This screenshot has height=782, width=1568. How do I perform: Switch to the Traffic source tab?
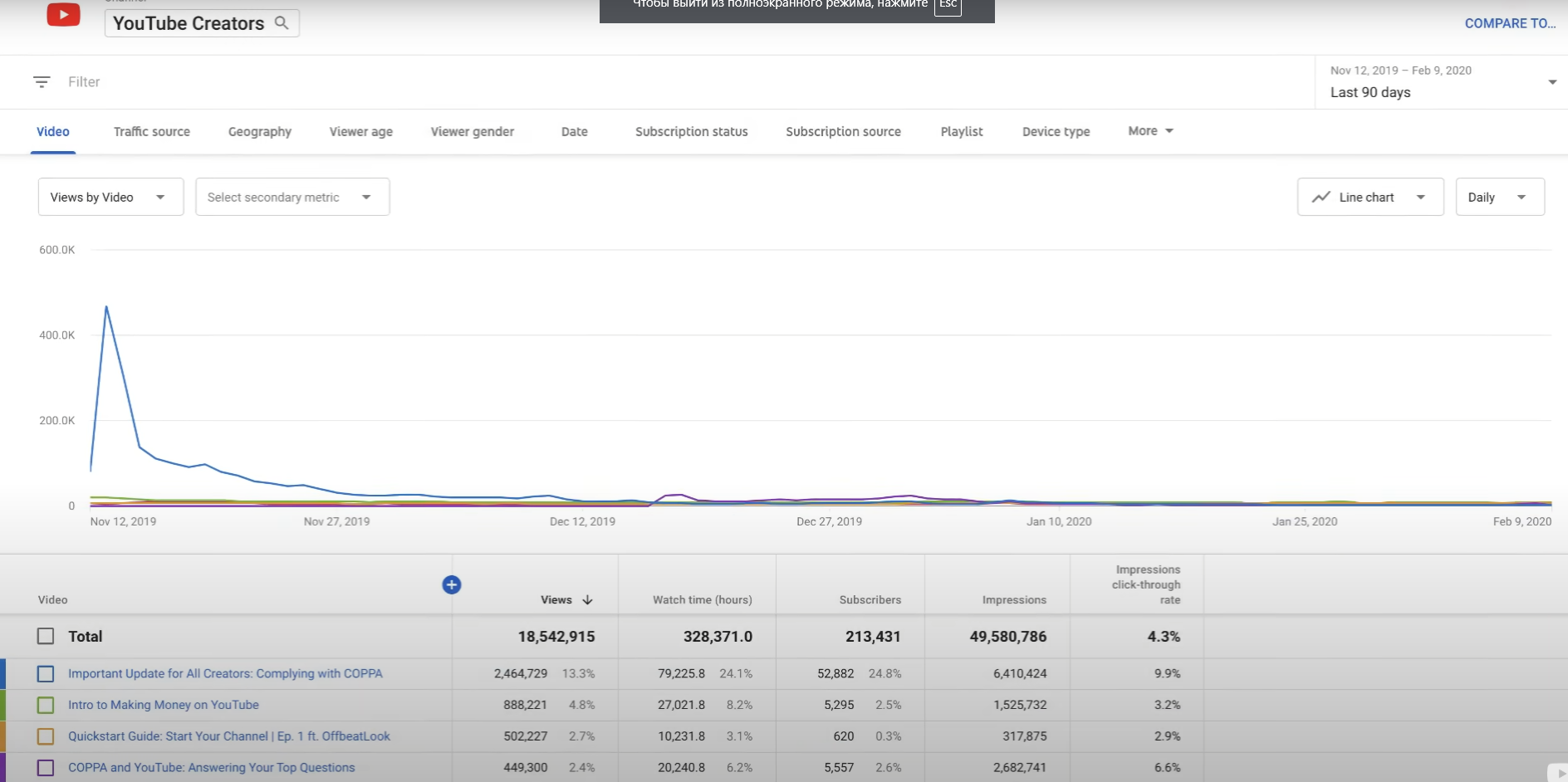tap(152, 132)
